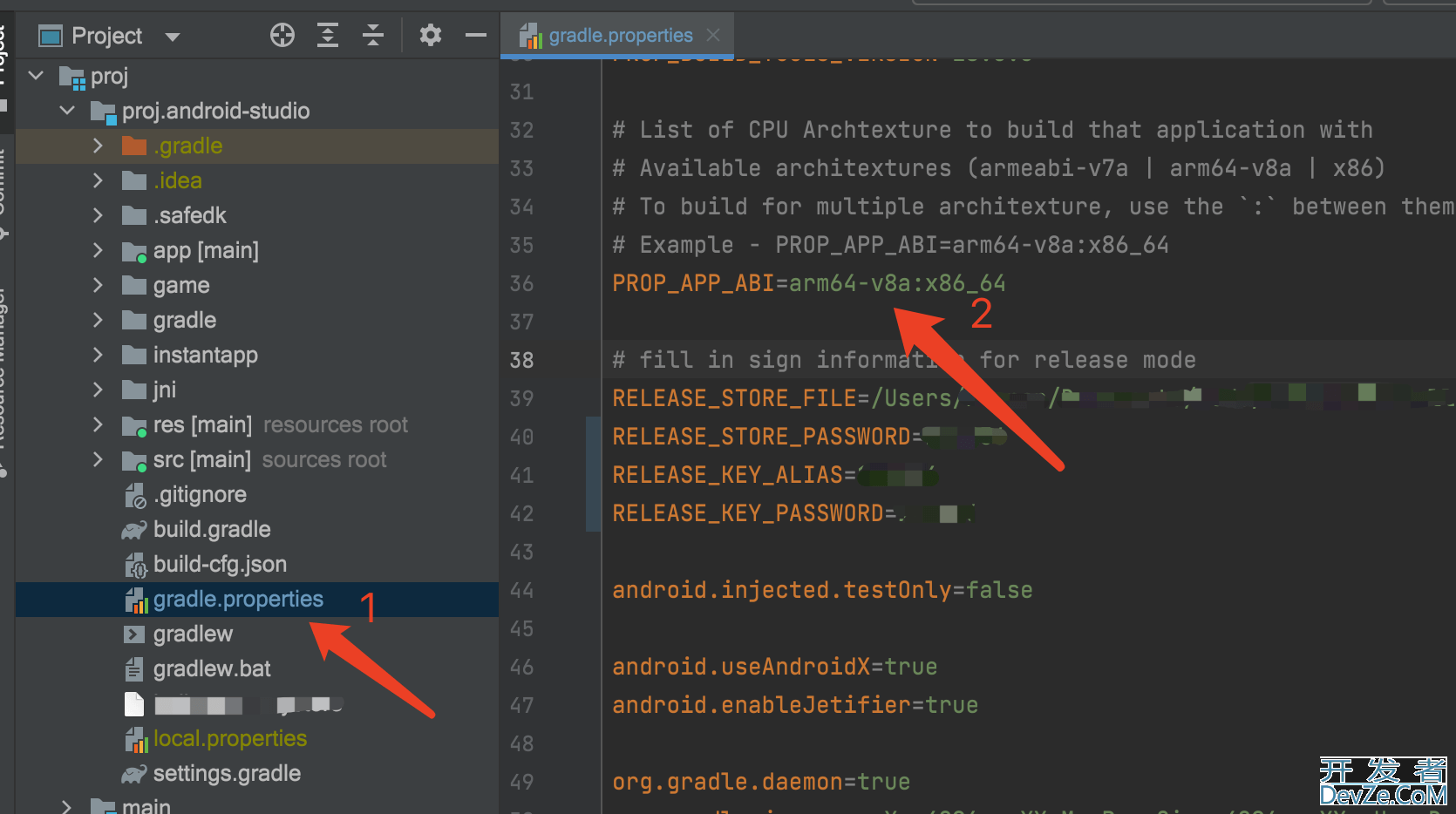This screenshot has height=814, width=1456.
Task: Collapse the proj root node
Action: 37,76
